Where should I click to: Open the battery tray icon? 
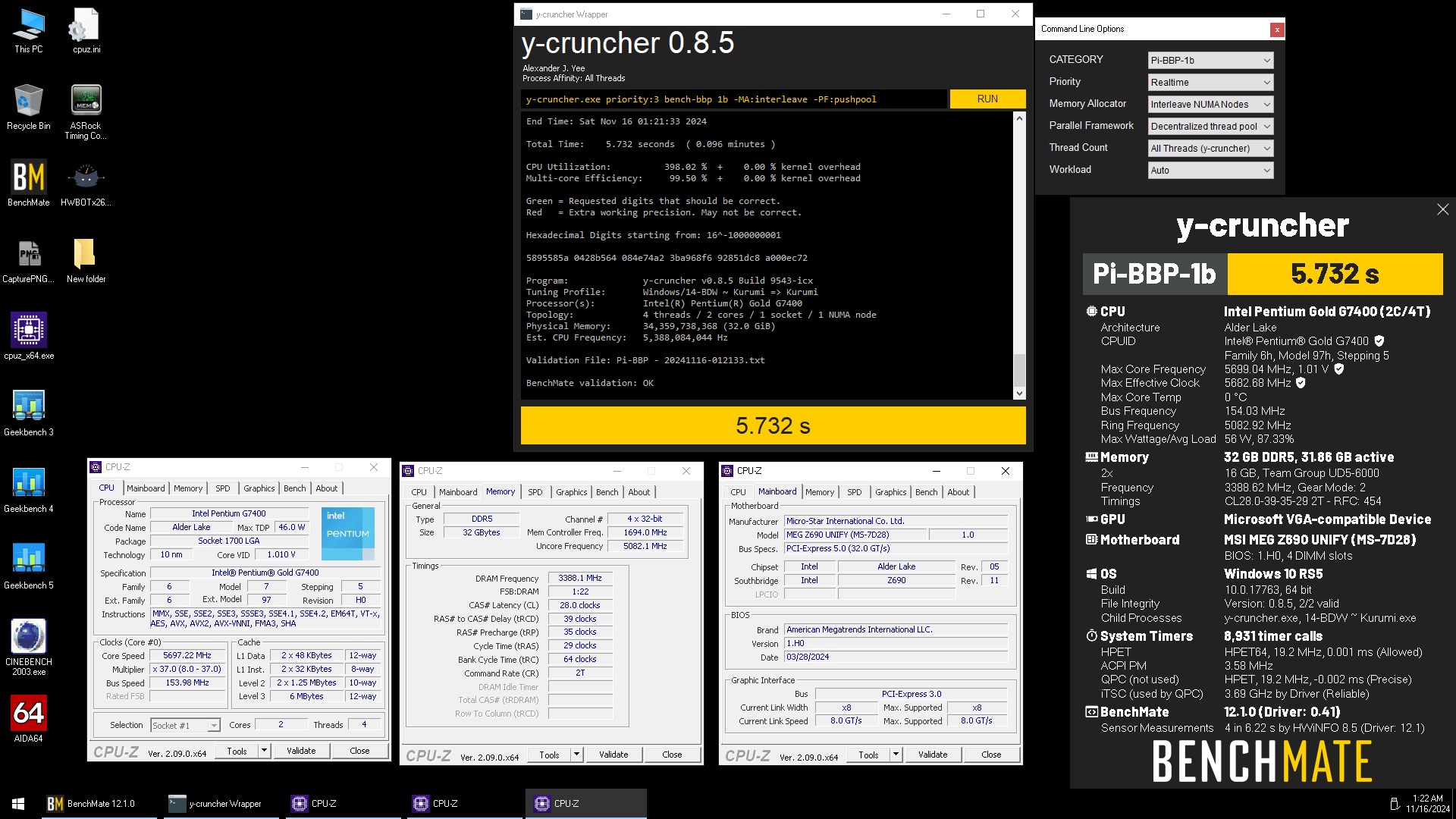coord(1394,804)
